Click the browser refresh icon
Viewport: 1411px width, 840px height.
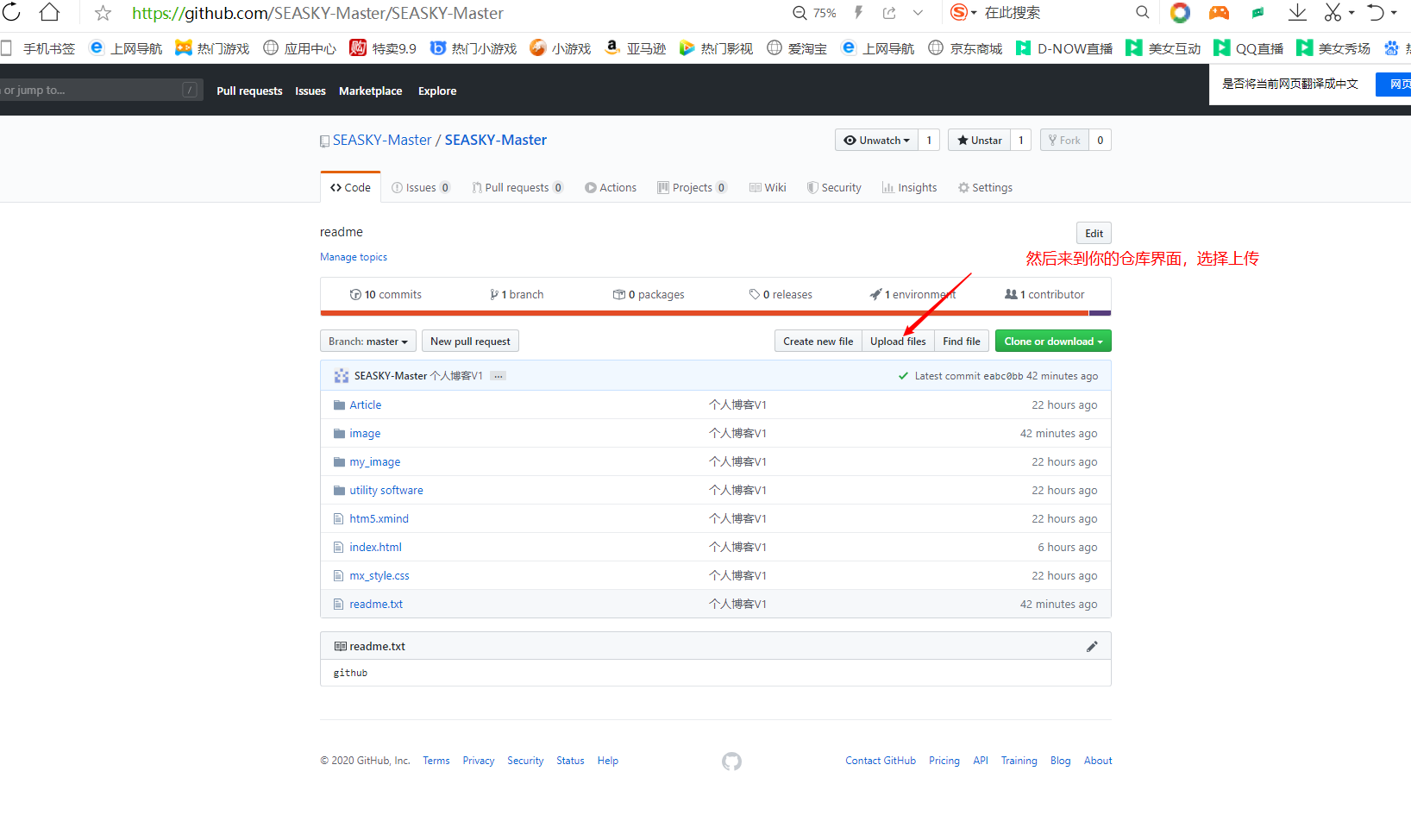[x=11, y=12]
